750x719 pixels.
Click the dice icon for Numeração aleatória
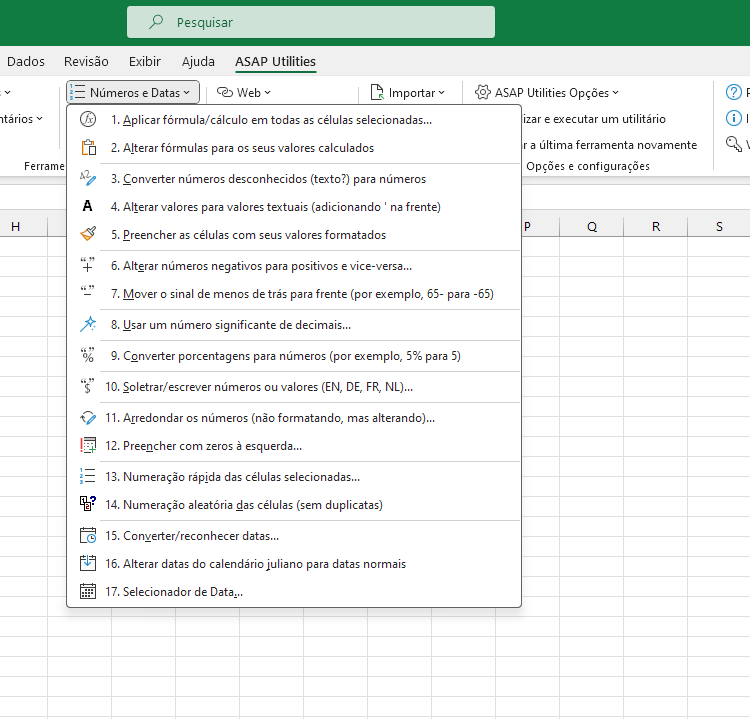(x=88, y=504)
